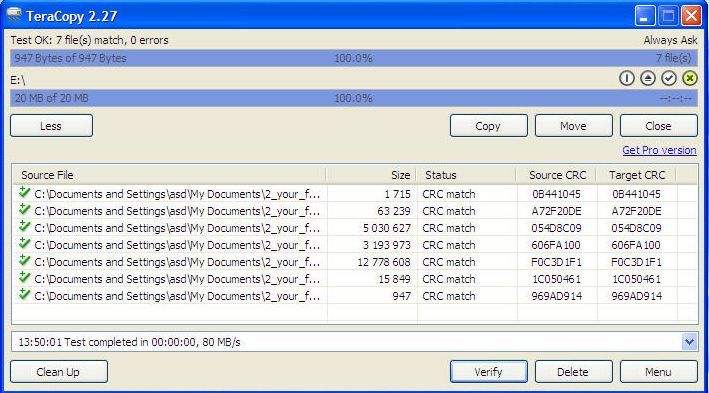The height and width of the screenshot is (393, 709).
Task: Click the Copy button
Action: click(488, 126)
